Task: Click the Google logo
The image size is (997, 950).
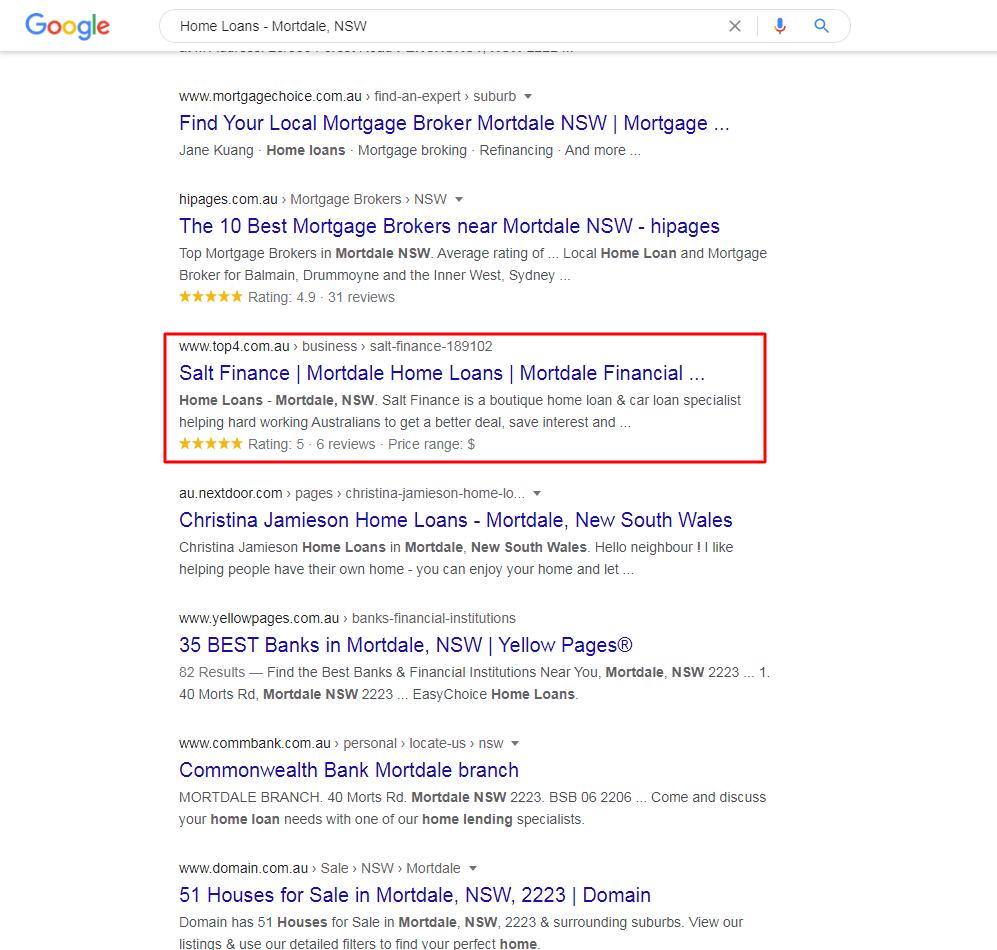Action: point(67,26)
